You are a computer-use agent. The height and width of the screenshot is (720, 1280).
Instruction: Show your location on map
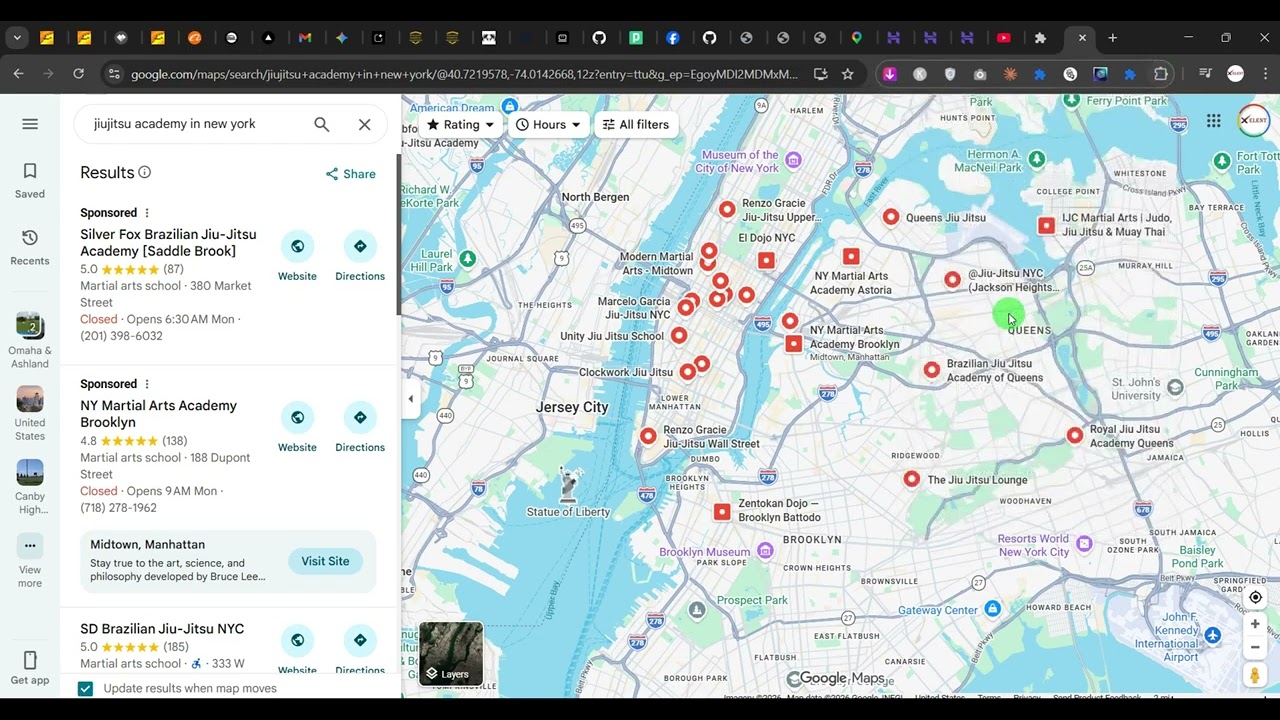1255,597
